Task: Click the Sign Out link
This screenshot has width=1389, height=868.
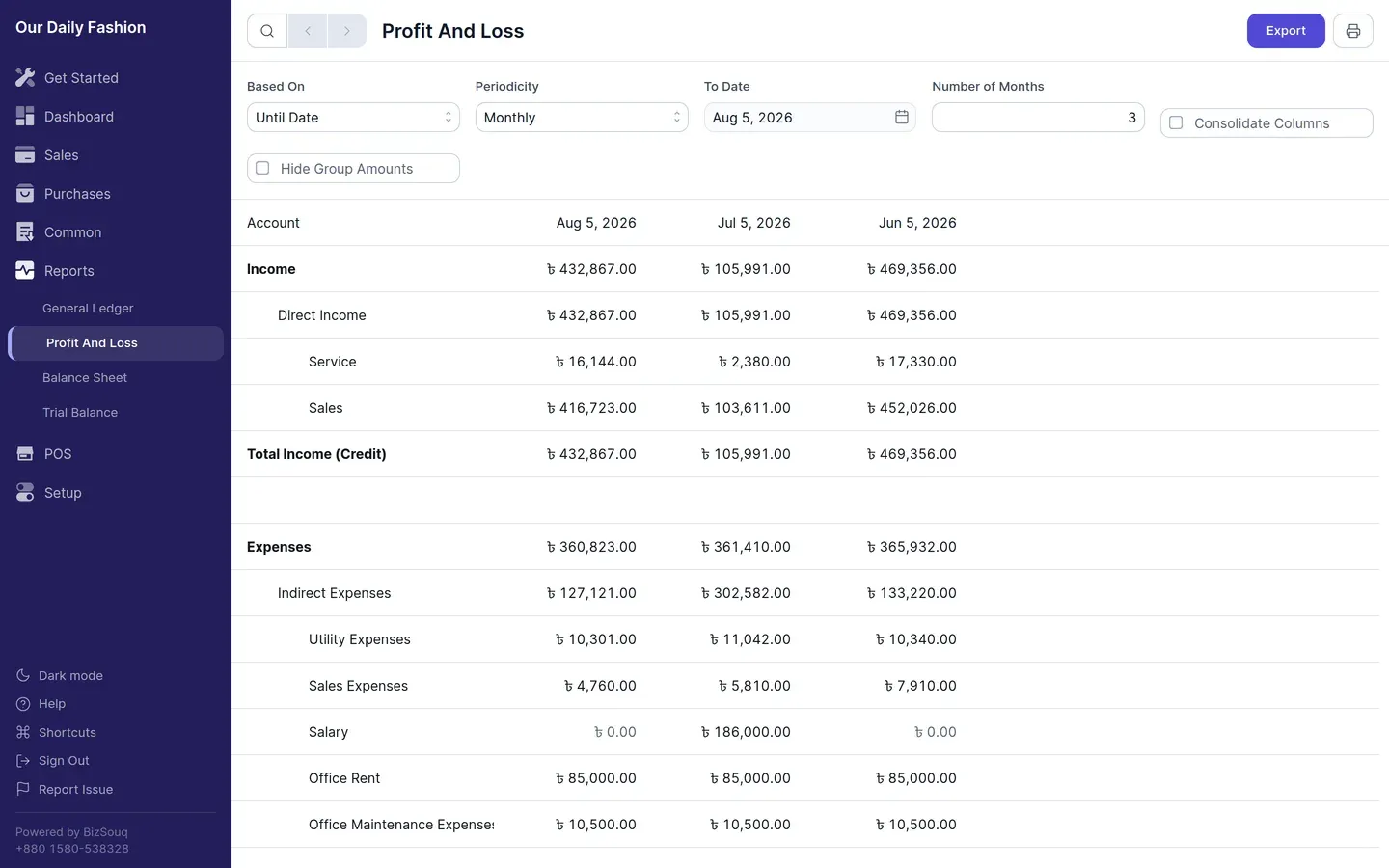Action: [64, 761]
